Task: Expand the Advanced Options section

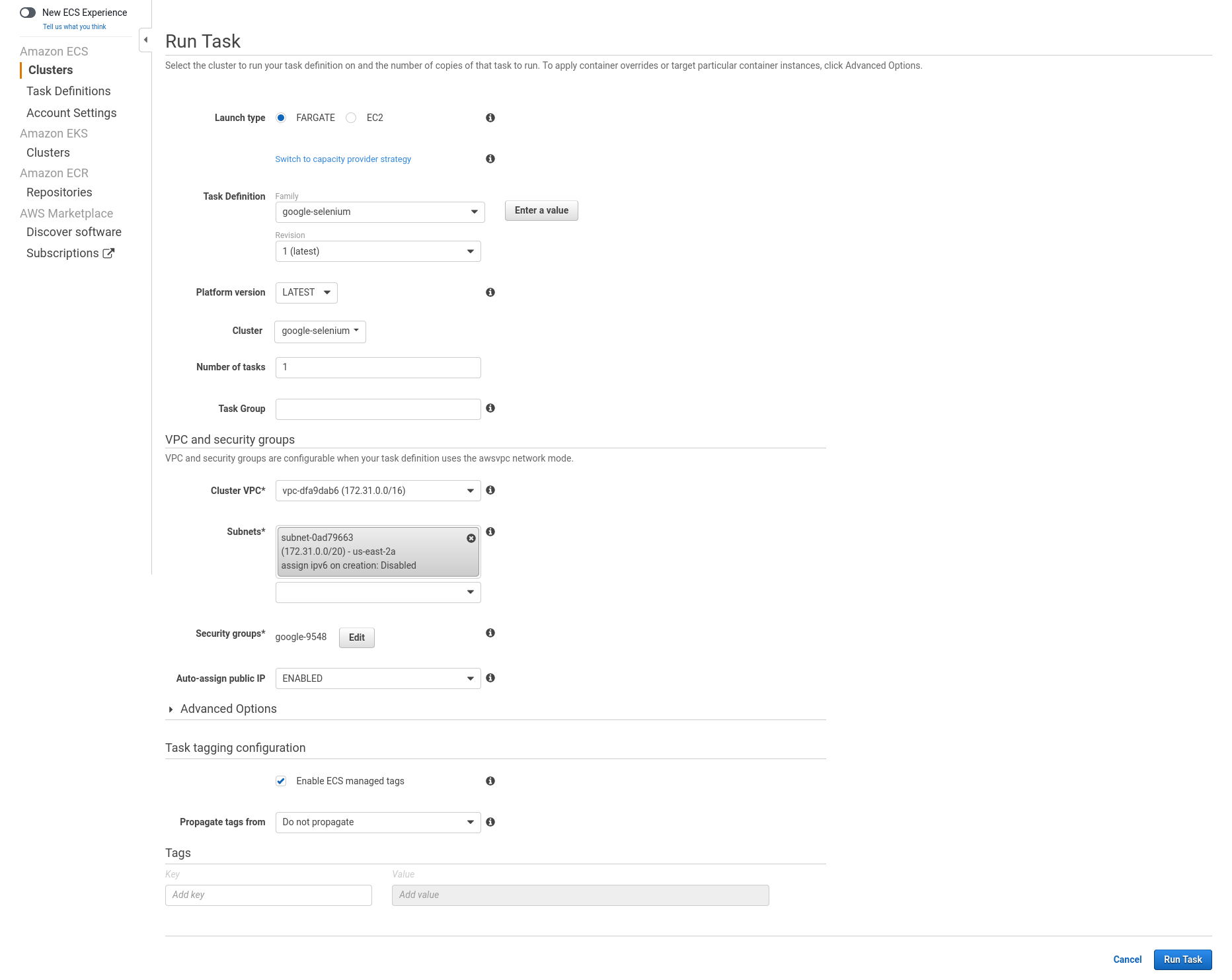Action: tap(228, 709)
